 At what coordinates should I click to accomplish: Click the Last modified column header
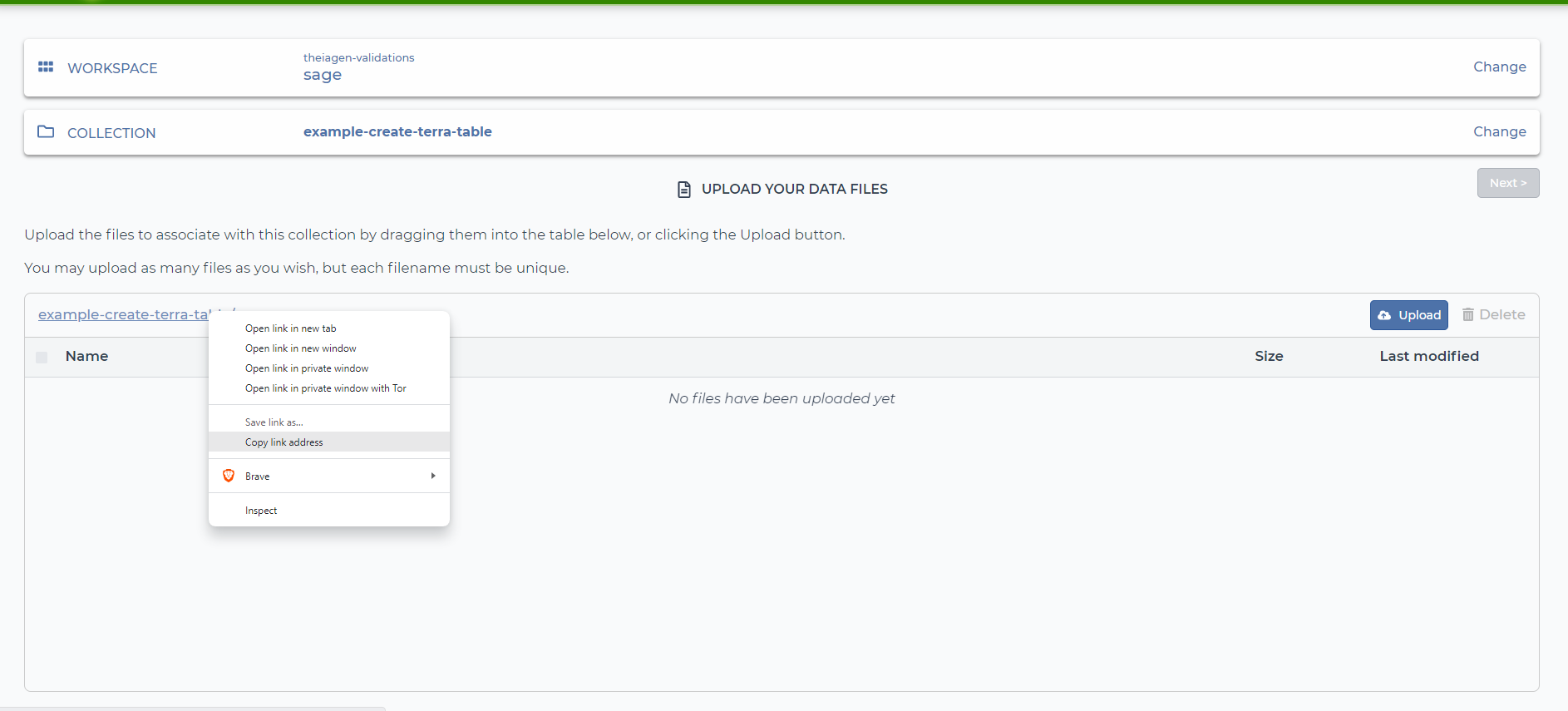pos(1428,356)
